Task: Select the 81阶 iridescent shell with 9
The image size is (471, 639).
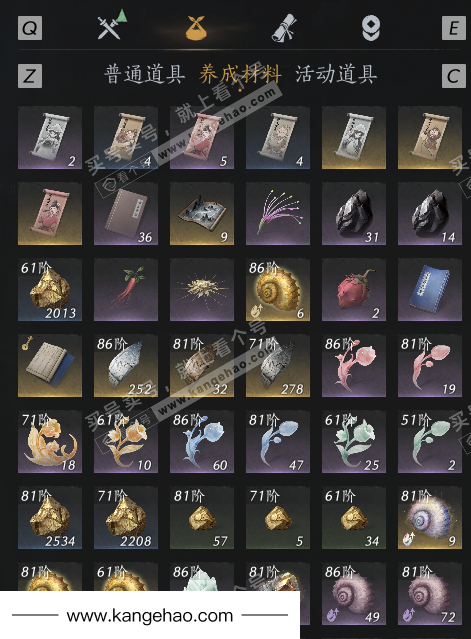Action: [x=430, y=518]
